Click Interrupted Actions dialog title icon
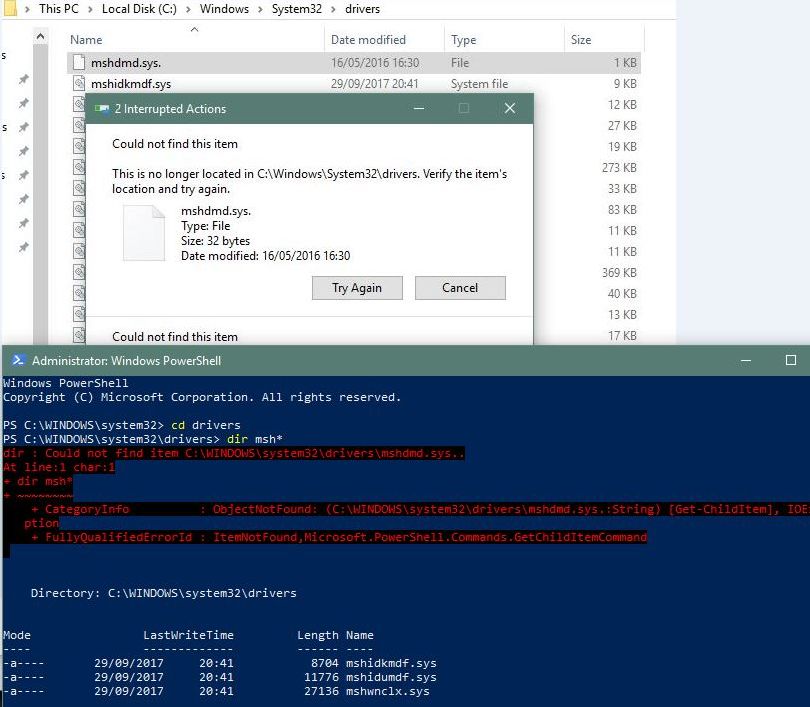810x707 pixels. (x=102, y=108)
